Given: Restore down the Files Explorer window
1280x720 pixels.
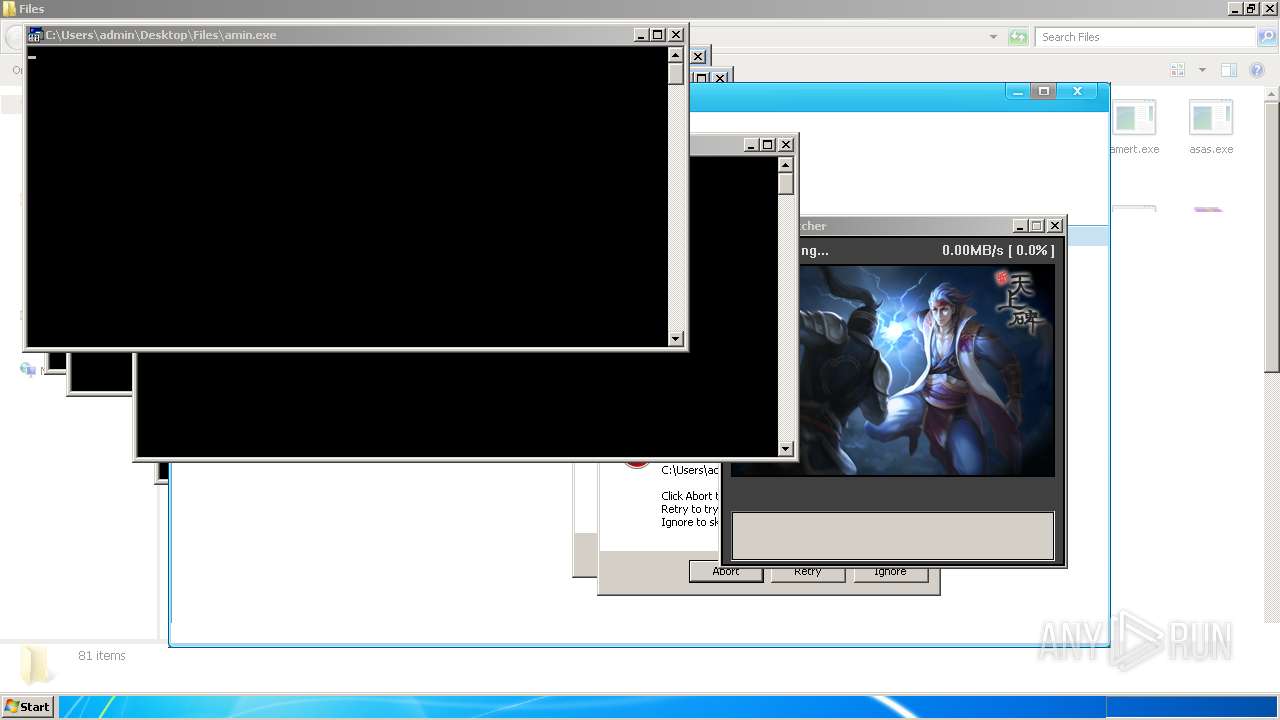Looking at the screenshot, I should (1251, 8).
